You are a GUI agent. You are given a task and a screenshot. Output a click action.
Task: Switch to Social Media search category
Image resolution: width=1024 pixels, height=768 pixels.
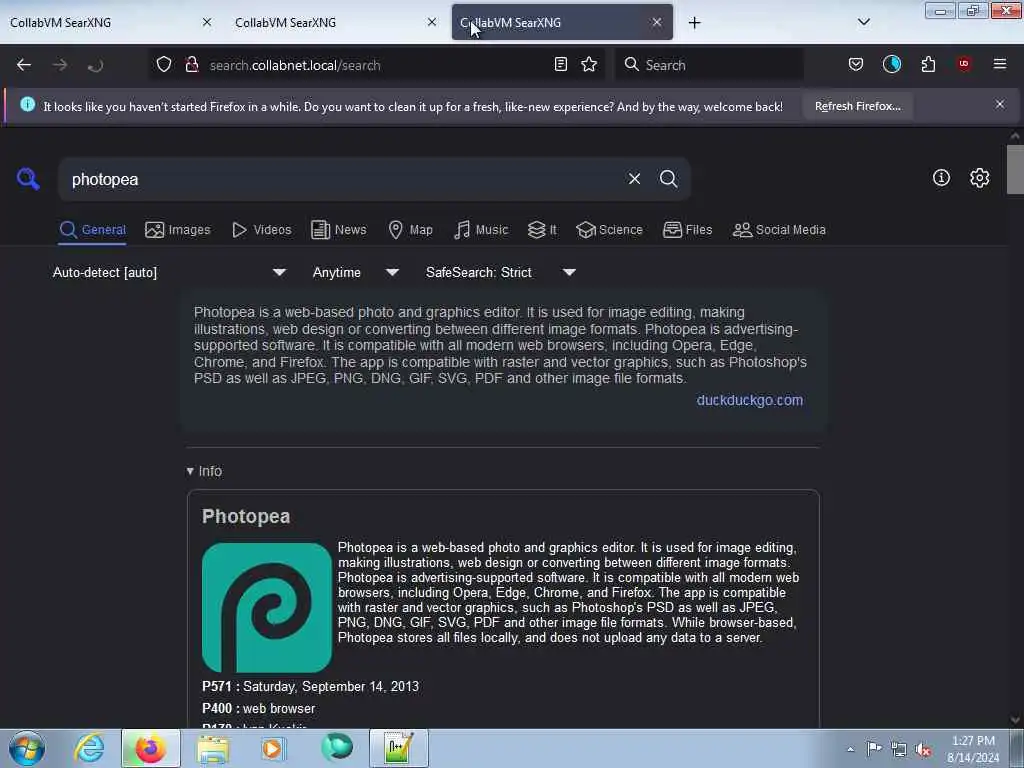tap(779, 229)
